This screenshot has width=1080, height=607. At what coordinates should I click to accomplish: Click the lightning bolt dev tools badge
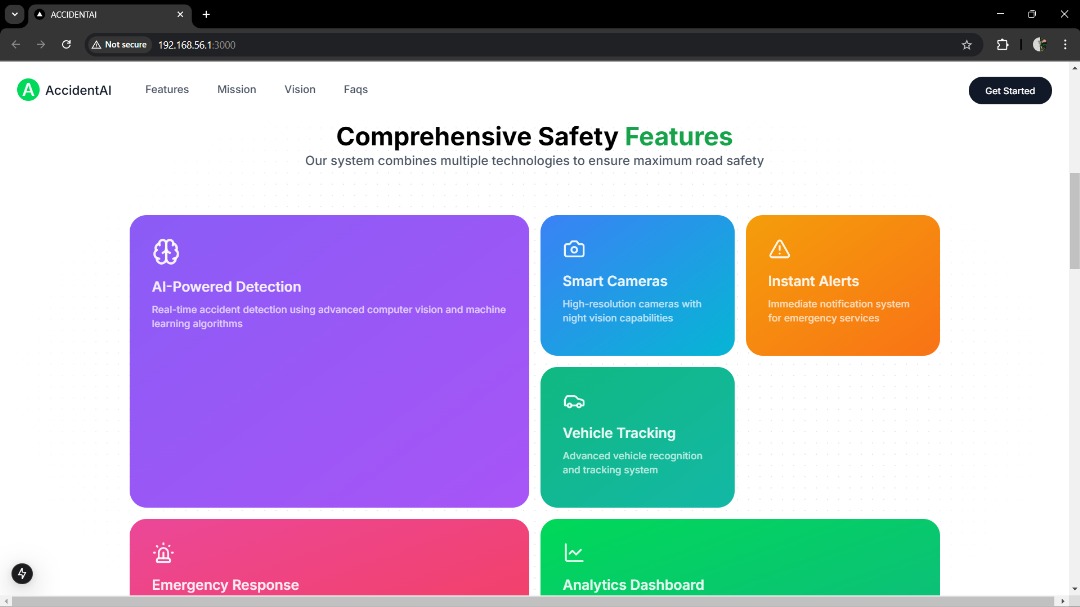(22, 573)
